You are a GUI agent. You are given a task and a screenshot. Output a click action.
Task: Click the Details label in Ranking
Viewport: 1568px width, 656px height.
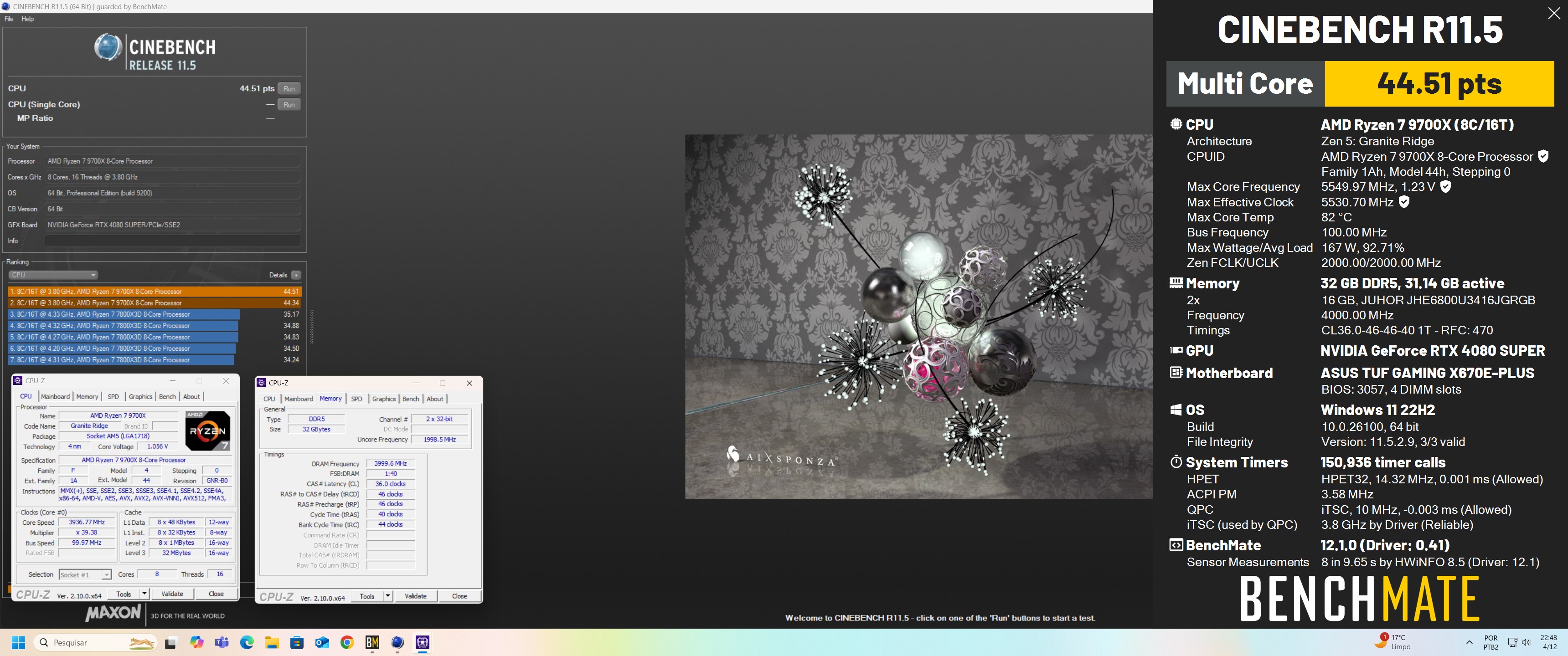coord(278,275)
